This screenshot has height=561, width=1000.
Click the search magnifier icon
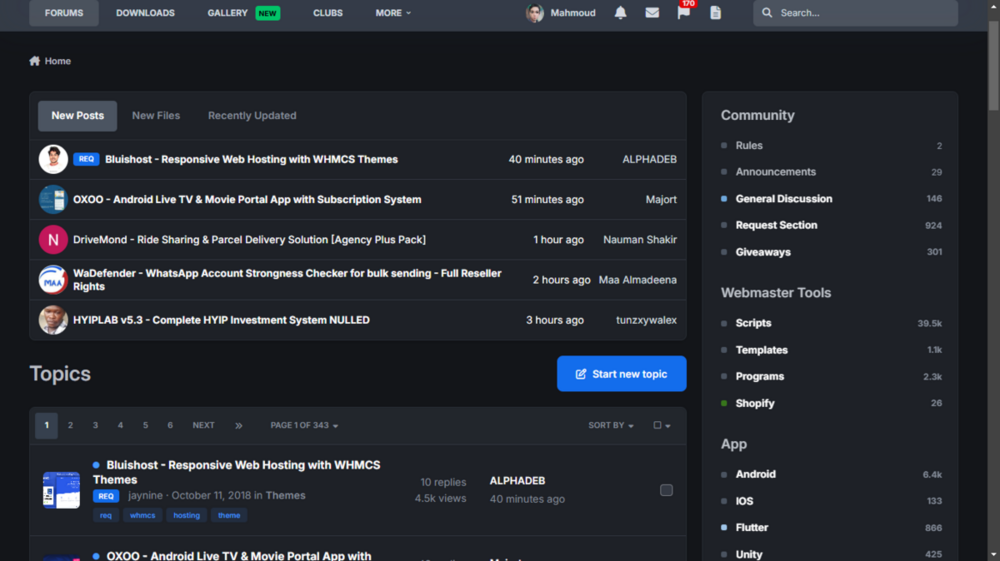click(767, 13)
